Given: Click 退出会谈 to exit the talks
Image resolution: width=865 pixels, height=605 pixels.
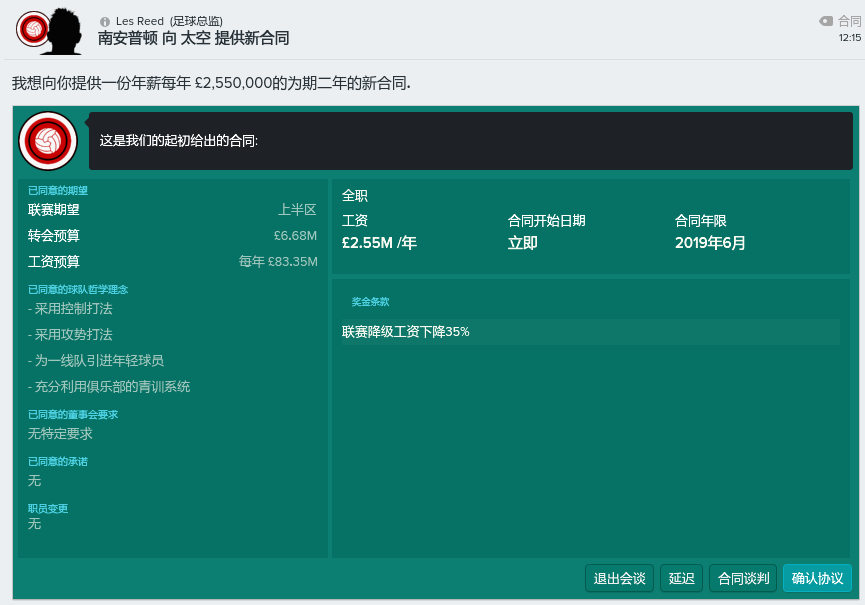Looking at the screenshot, I should 619,578.
